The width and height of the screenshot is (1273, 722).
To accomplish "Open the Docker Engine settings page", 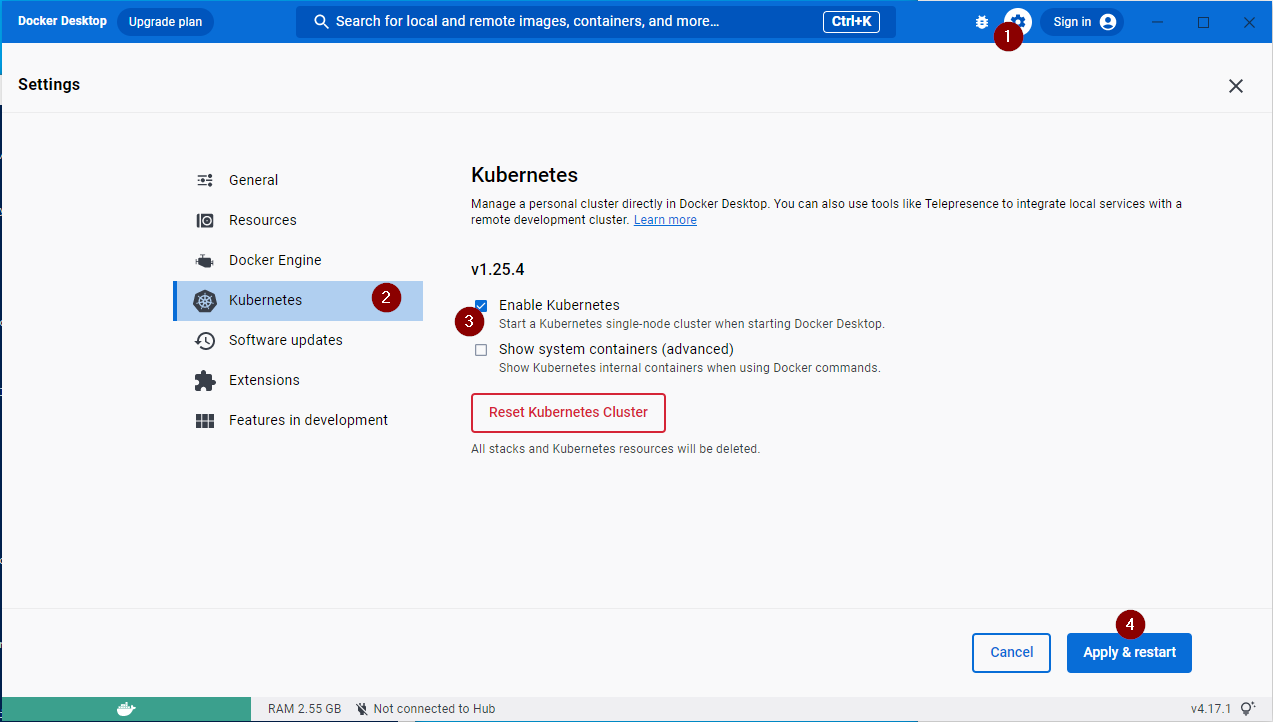I will (275, 260).
